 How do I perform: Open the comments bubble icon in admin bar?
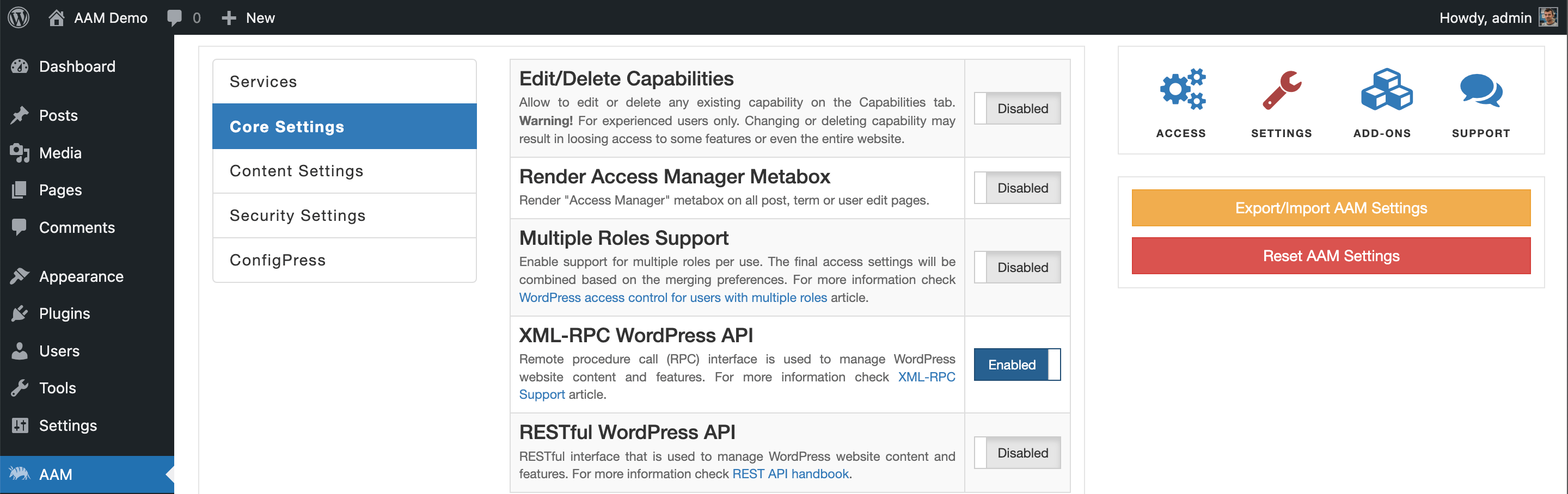click(174, 17)
